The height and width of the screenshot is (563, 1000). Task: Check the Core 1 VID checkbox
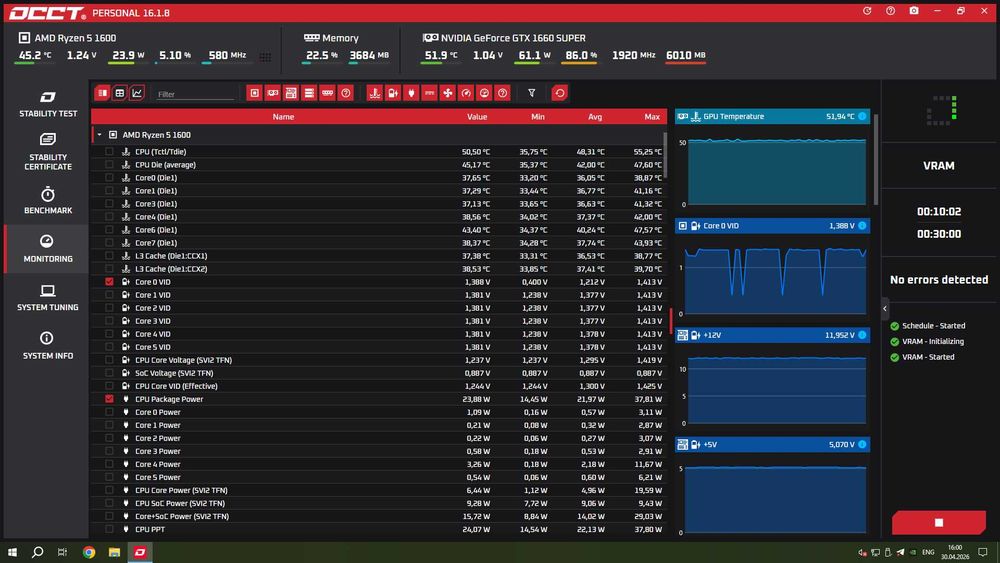tap(109, 295)
